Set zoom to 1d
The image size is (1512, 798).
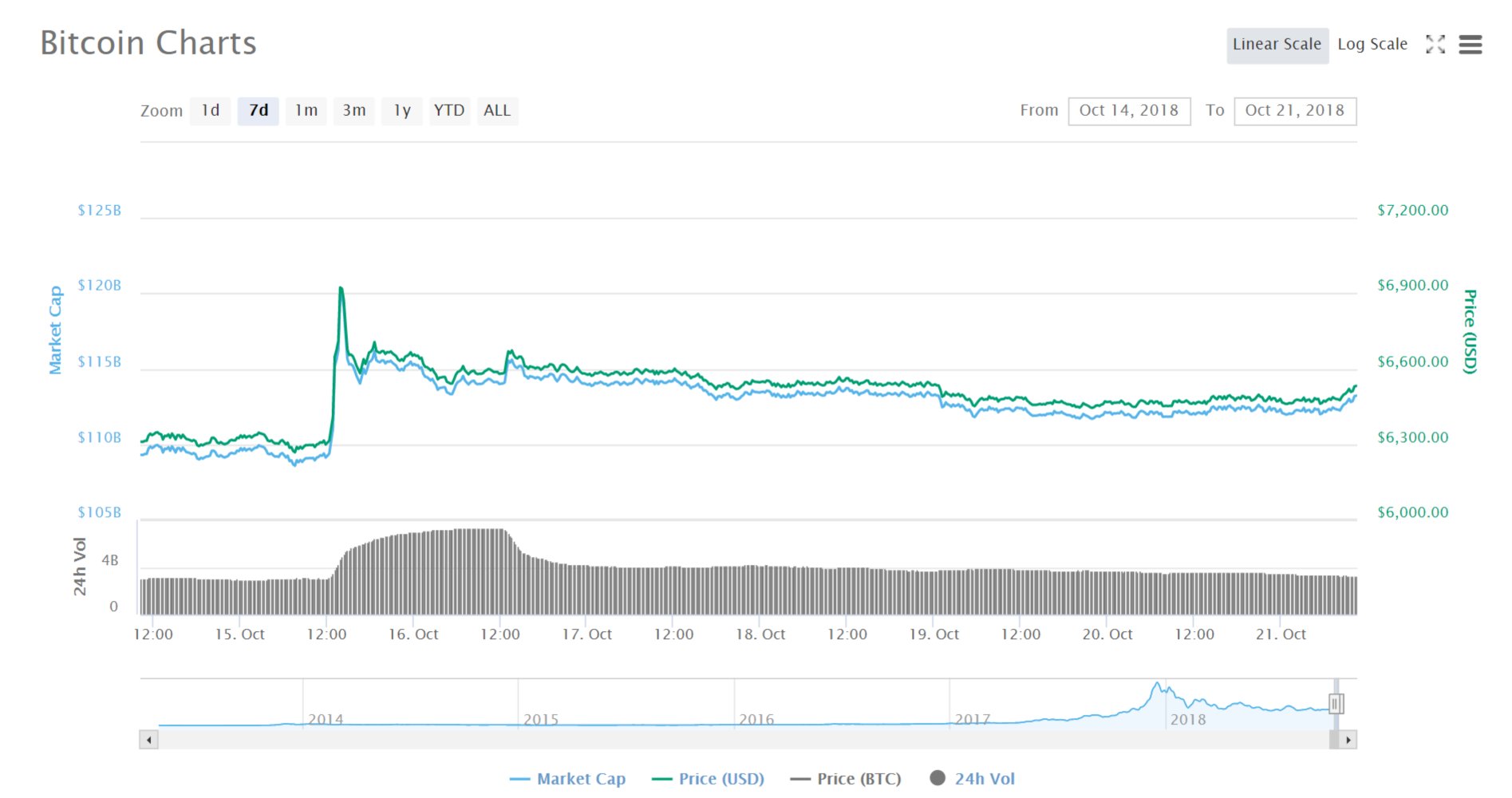[211, 111]
